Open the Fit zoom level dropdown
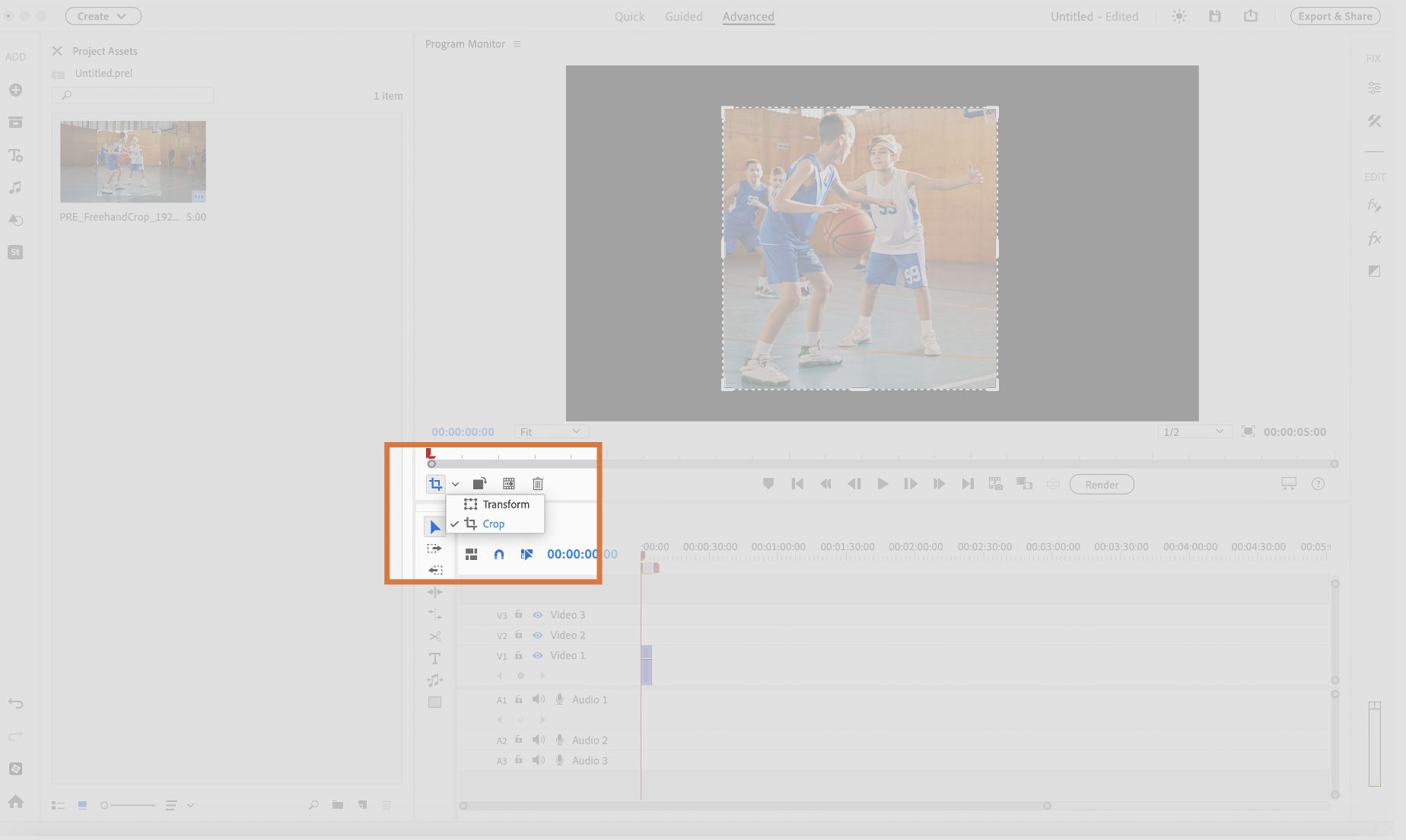This screenshot has height=840, width=1406. coord(551,431)
